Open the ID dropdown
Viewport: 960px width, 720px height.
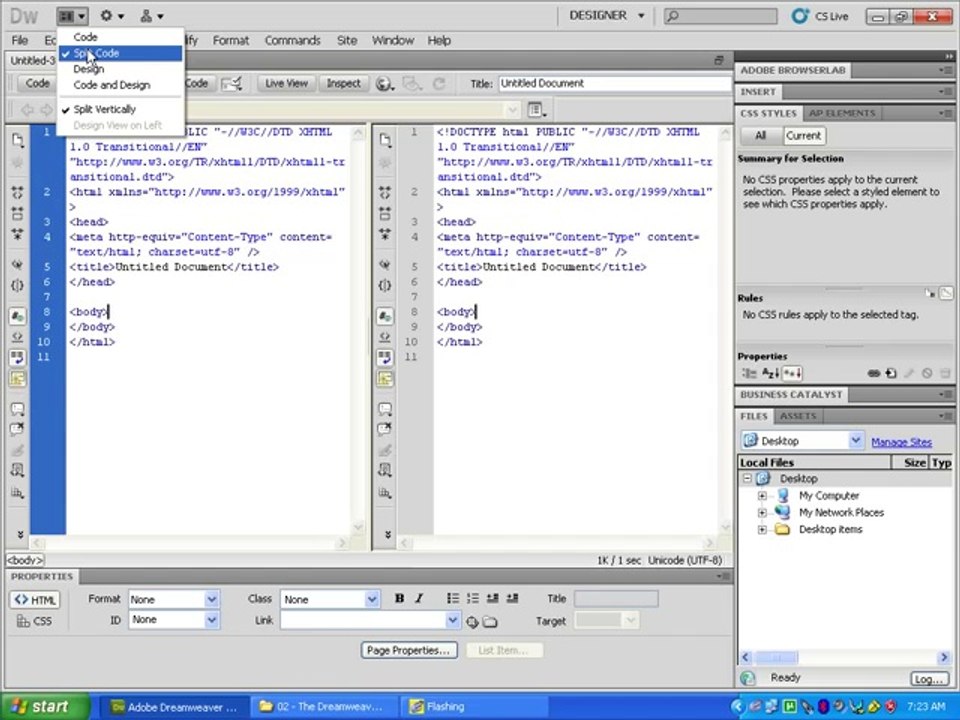pos(173,620)
